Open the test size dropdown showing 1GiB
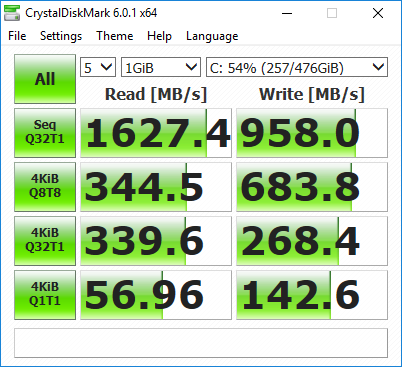The height and width of the screenshot is (367, 402). 161,67
